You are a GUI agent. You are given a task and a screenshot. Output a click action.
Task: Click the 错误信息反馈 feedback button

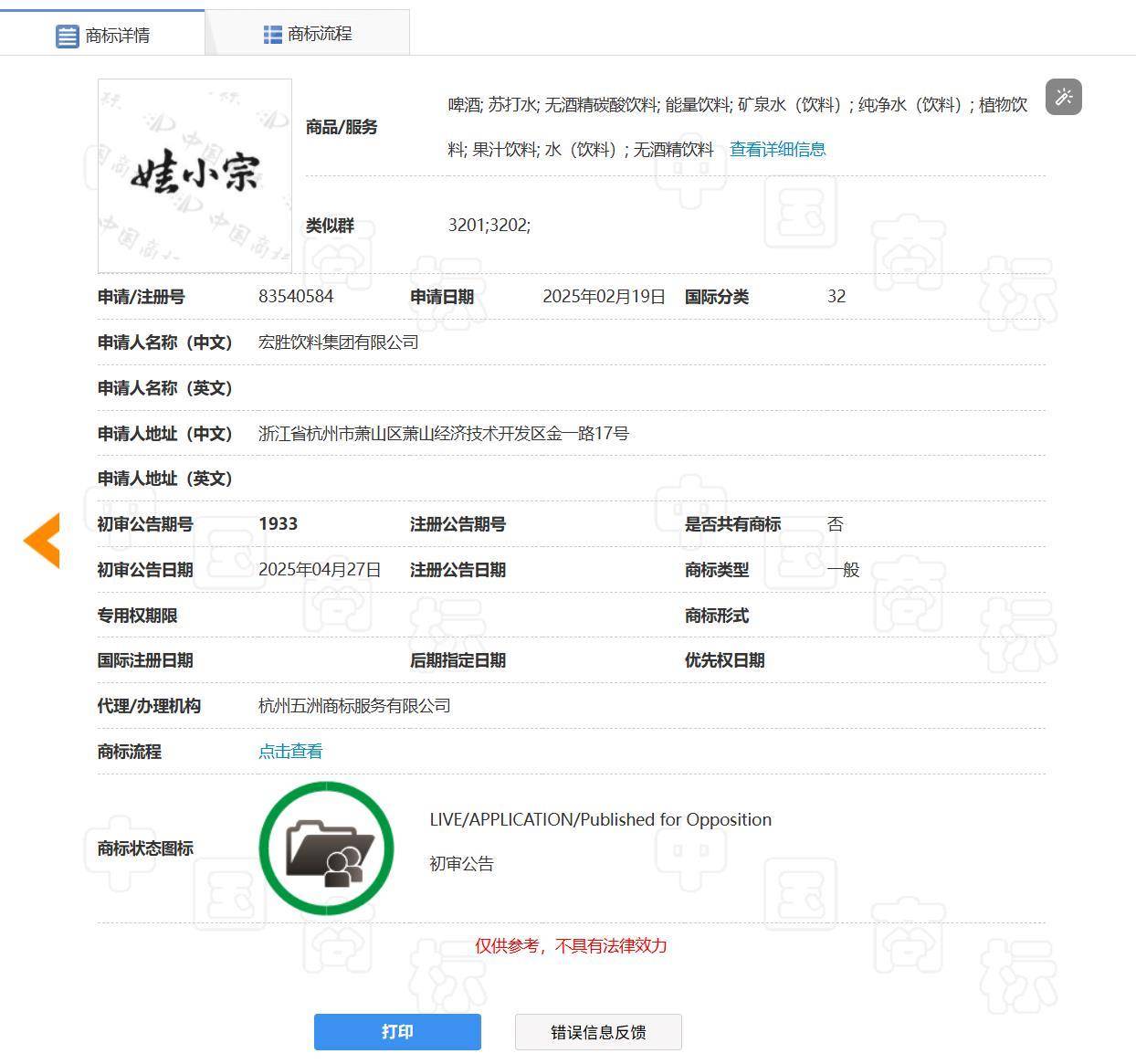click(x=598, y=1032)
